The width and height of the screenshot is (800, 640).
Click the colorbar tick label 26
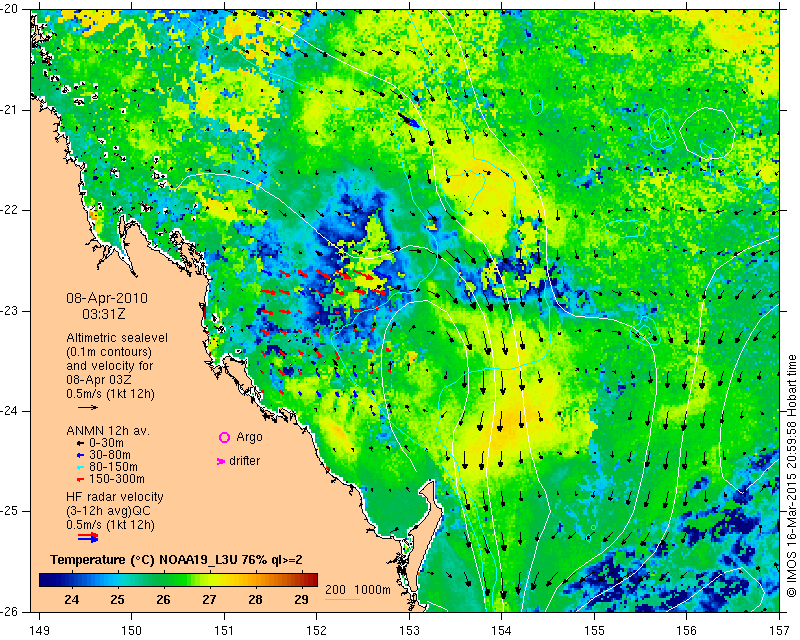(163, 600)
